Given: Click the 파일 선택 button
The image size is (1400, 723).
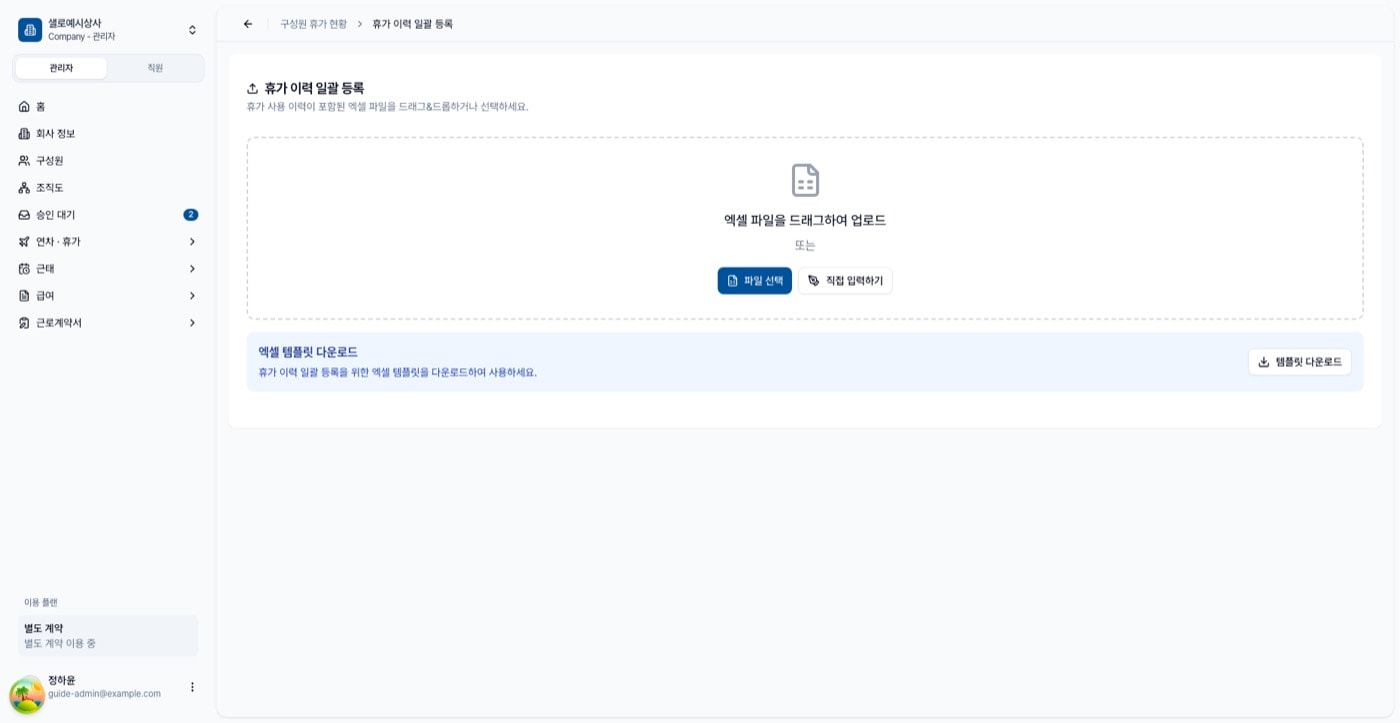Looking at the screenshot, I should tap(754, 280).
